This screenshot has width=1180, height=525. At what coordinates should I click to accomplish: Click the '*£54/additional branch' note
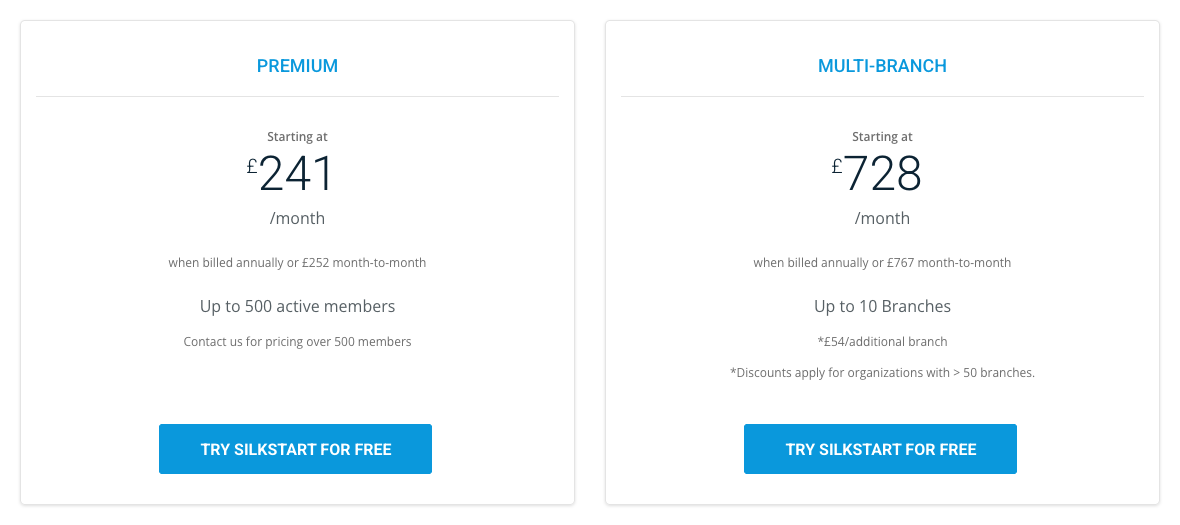(x=882, y=342)
